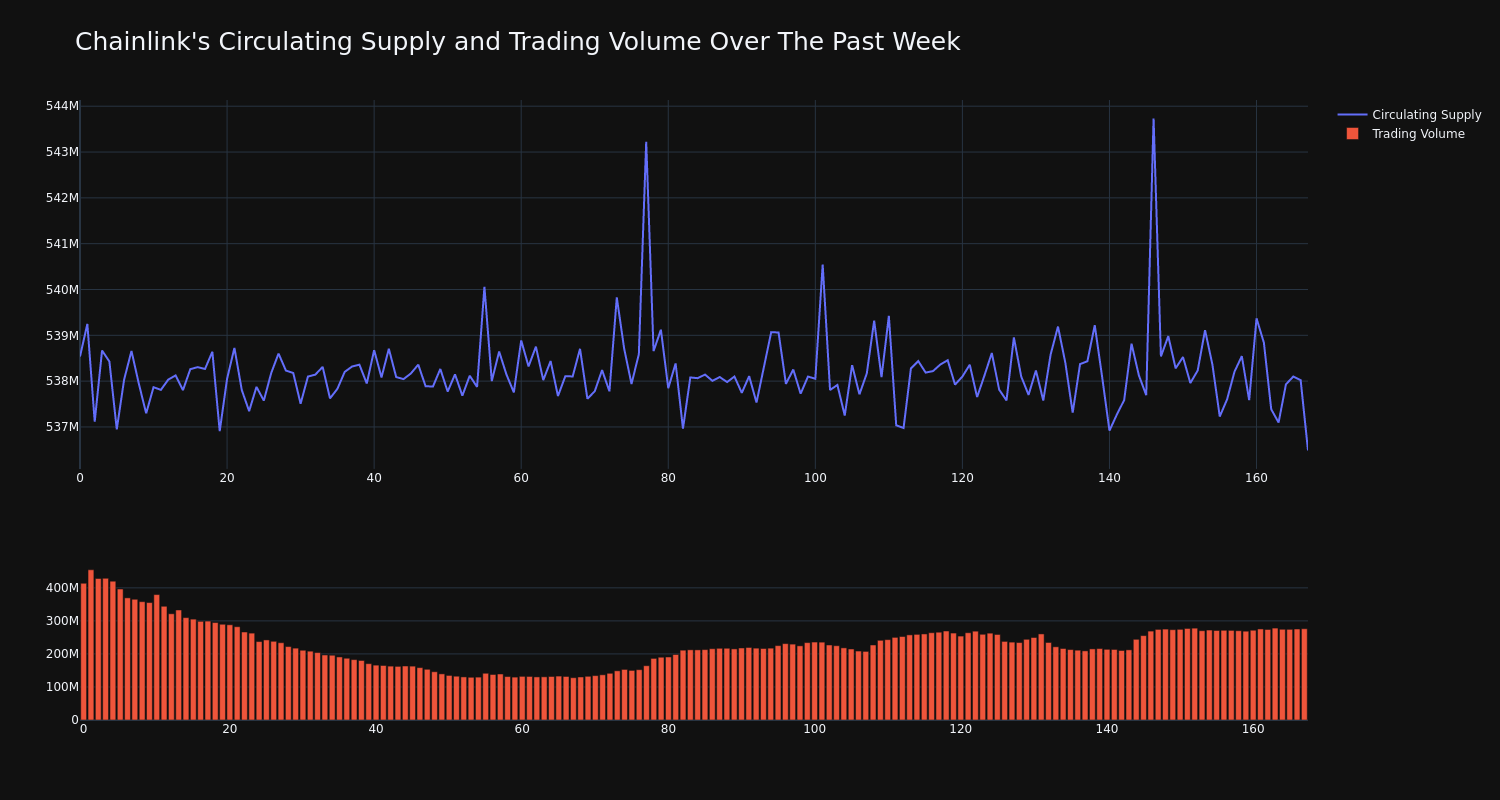The width and height of the screenshot is (1500, 800).
Task: Click the 542M y-axis label
Action: [x=62, y=198]
